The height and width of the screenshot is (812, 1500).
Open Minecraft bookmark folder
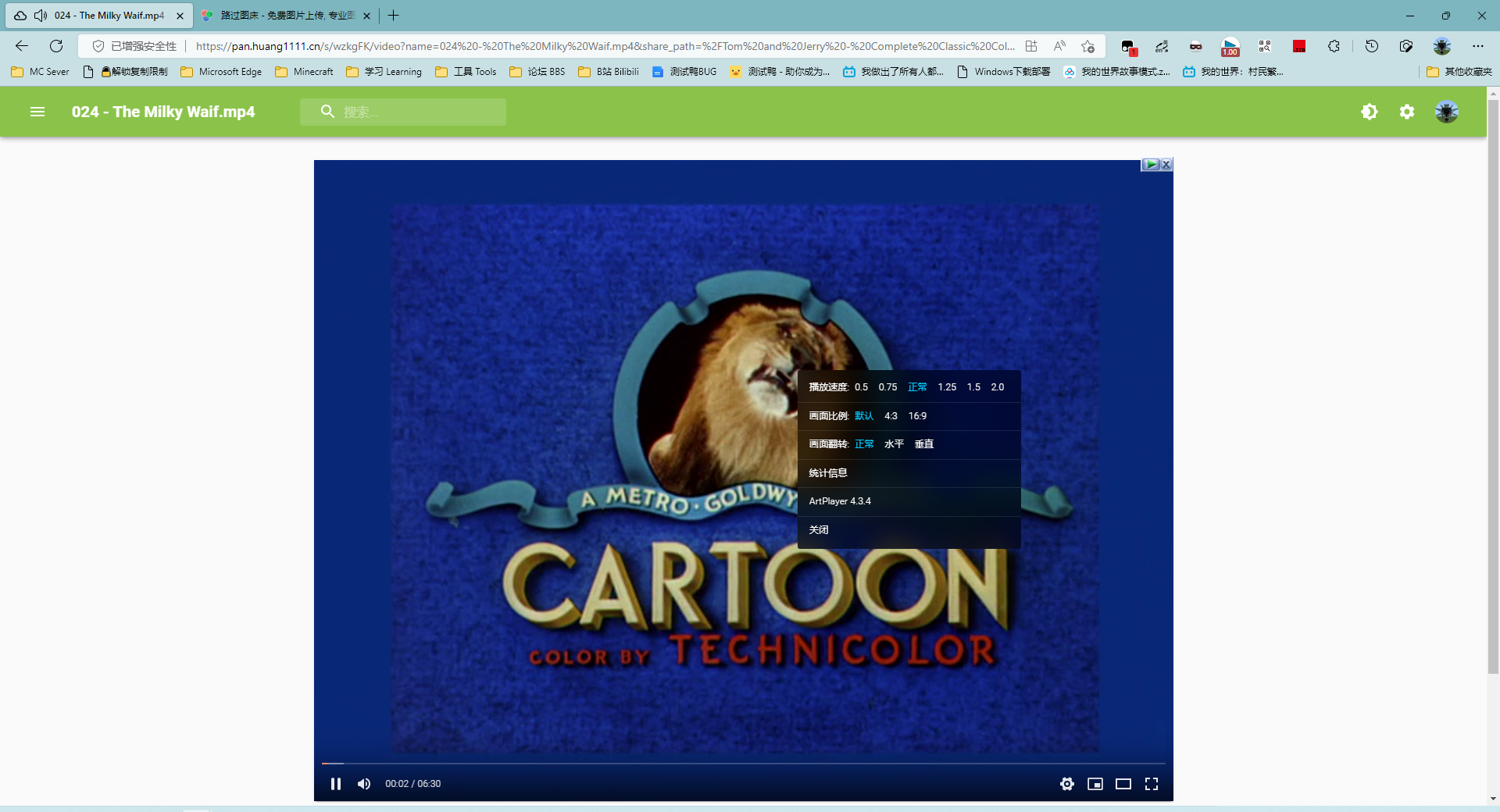(305, 72)
